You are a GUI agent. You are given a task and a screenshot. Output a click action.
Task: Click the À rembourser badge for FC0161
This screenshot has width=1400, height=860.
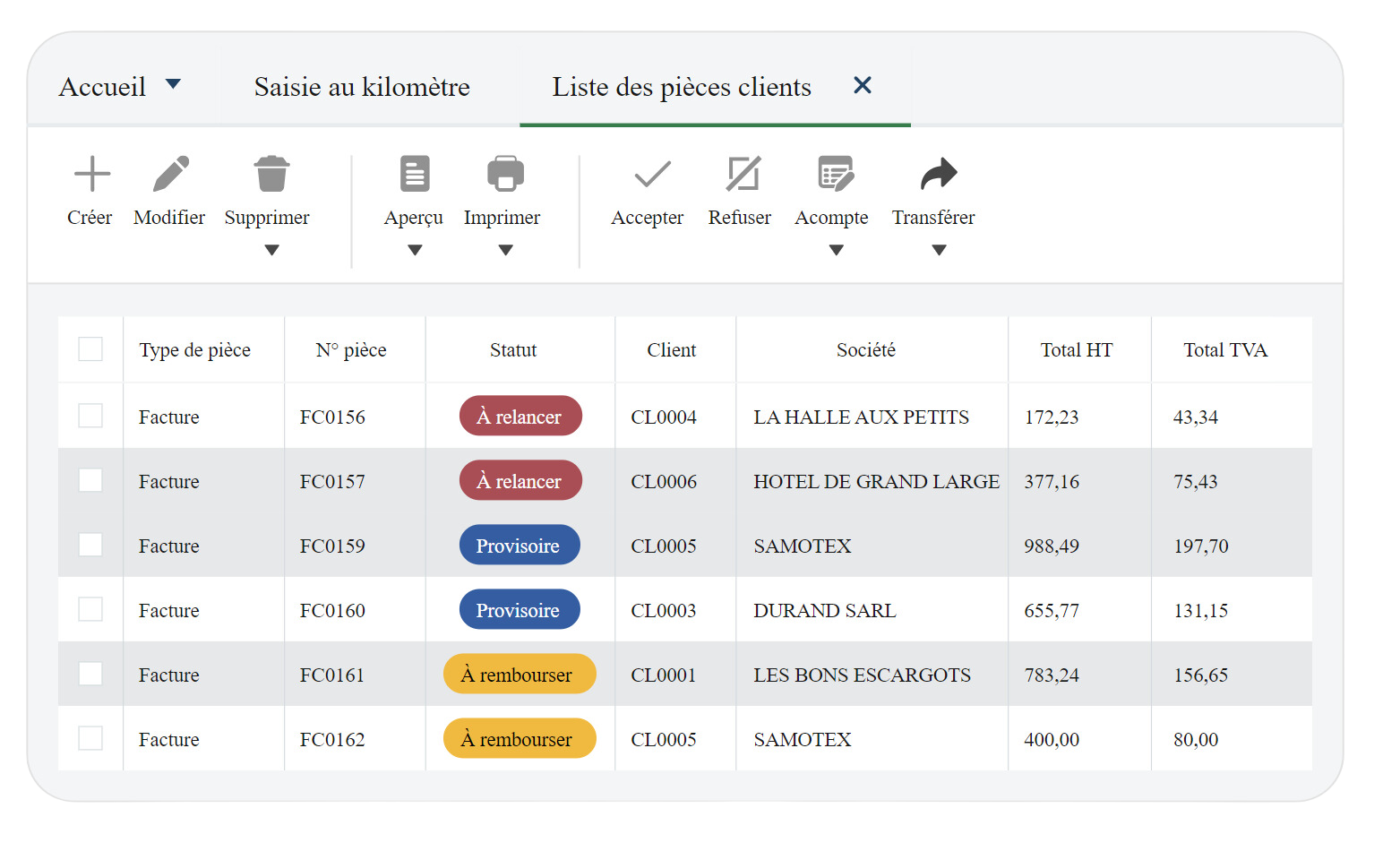point(520,674)
